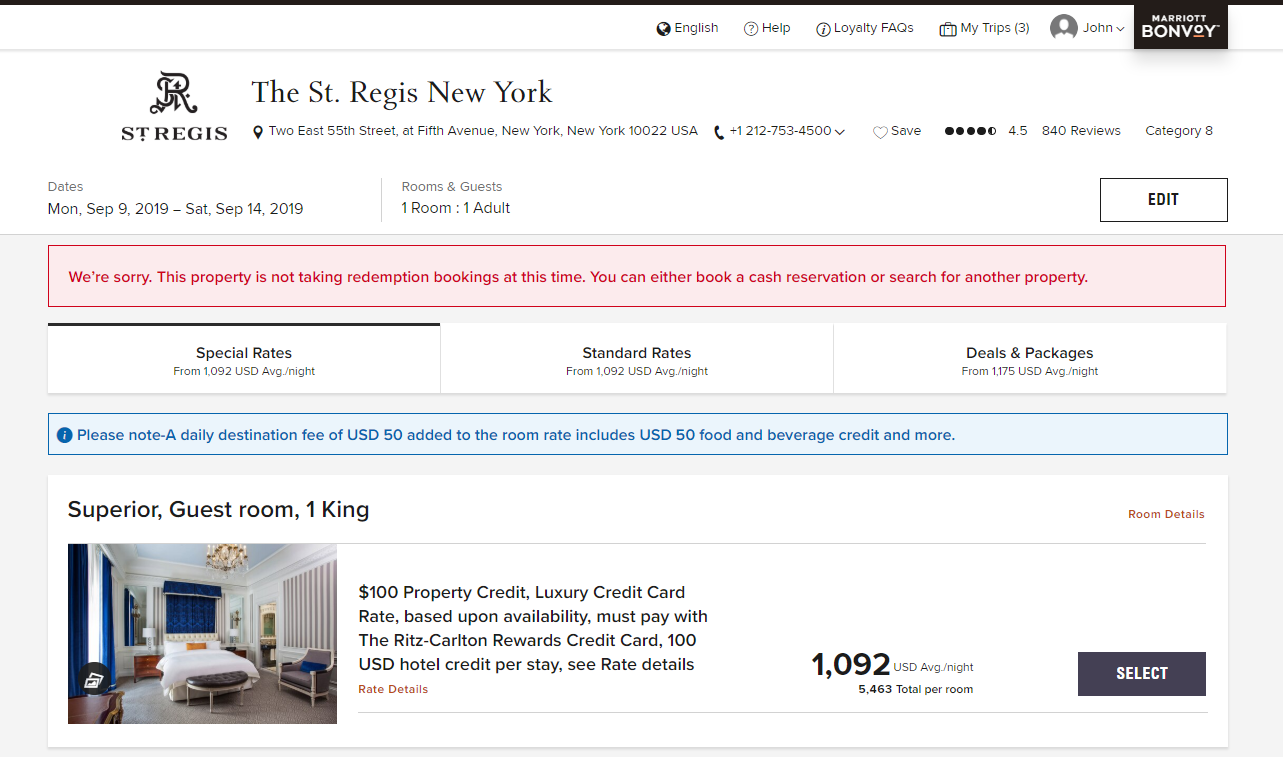
Task: Click John's profile avatar icon
Action: (x=1063, y=28)
